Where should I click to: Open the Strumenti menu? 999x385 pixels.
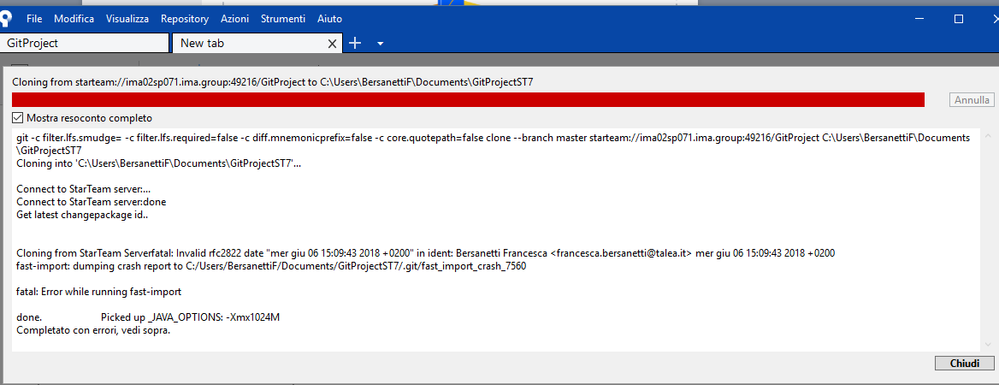click(283, 19)
